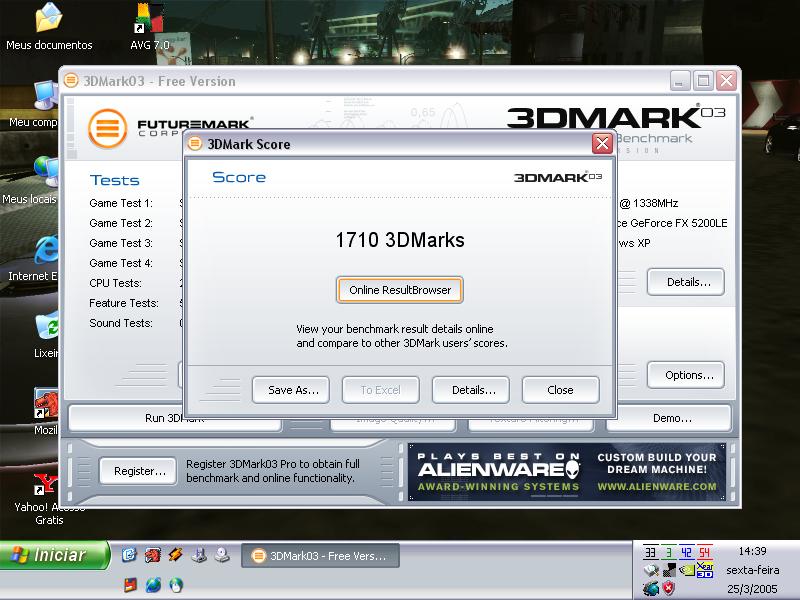Open the Xear 3D audio tray icon
The width and height of the screenshot is (800, 600).
tap(705, 570)
